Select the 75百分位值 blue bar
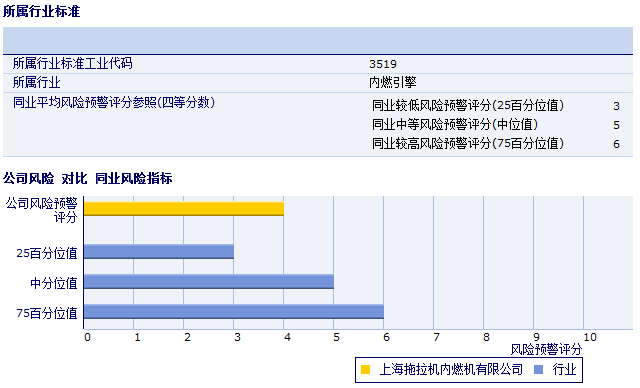This screenshot has width=640, height=388. 233,312
